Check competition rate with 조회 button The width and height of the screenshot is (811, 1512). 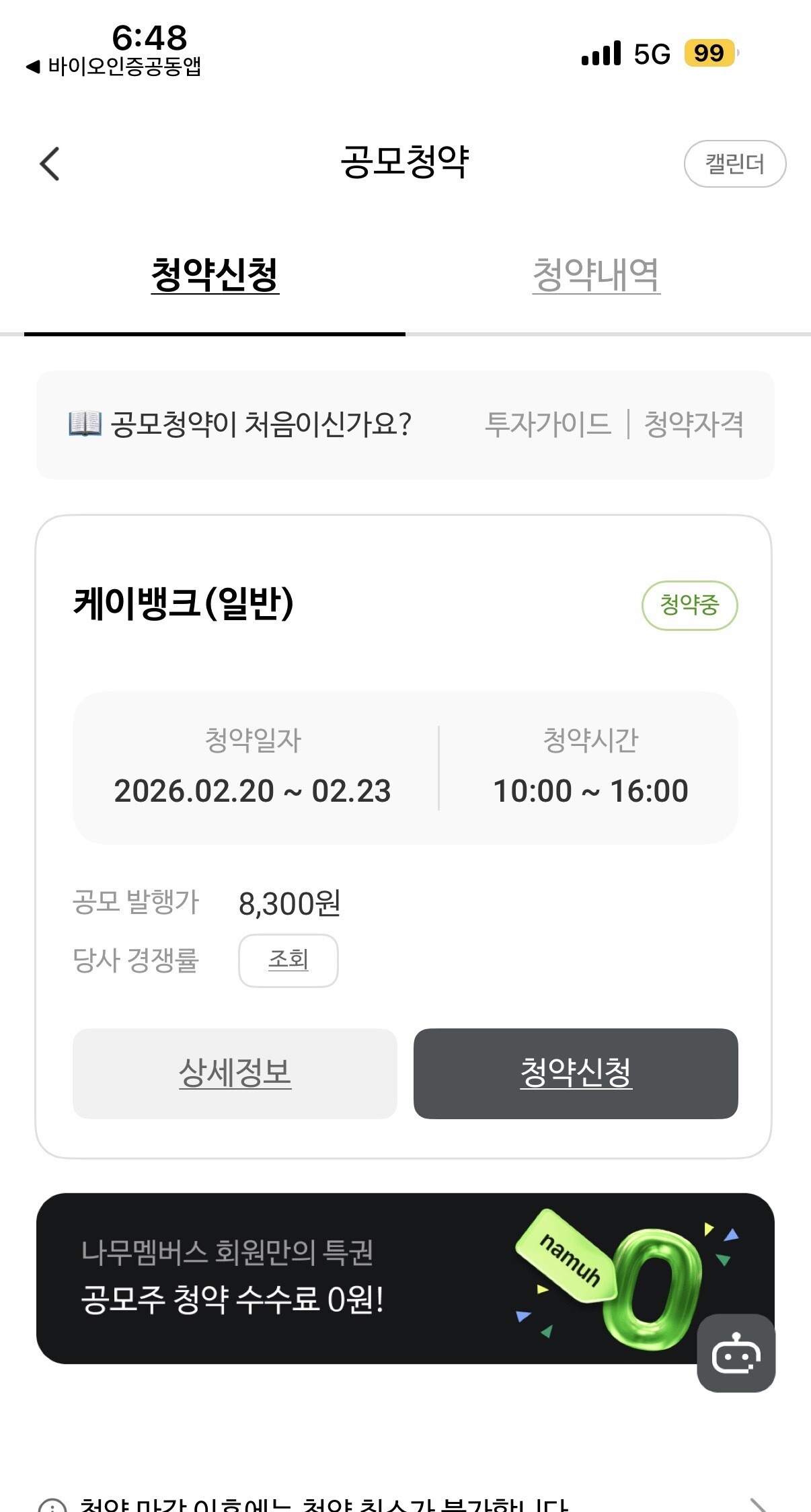(x=288, y=960)
